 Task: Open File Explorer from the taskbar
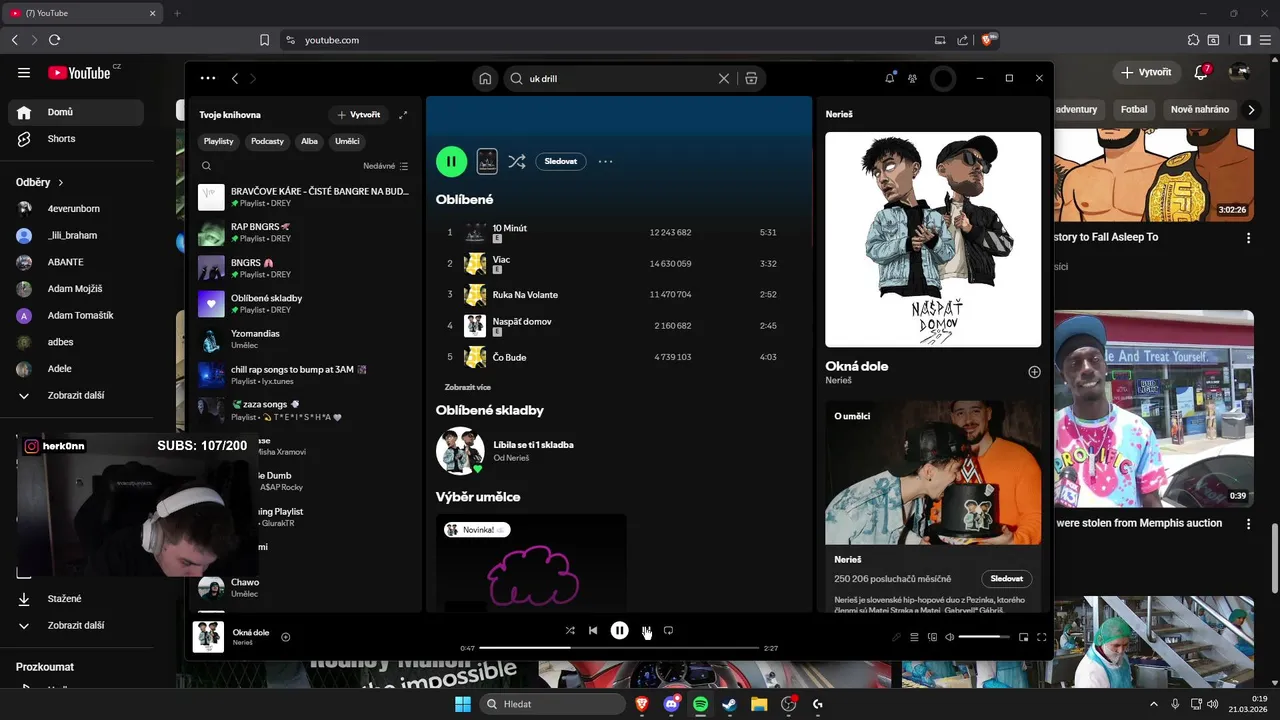coord(759,704)
